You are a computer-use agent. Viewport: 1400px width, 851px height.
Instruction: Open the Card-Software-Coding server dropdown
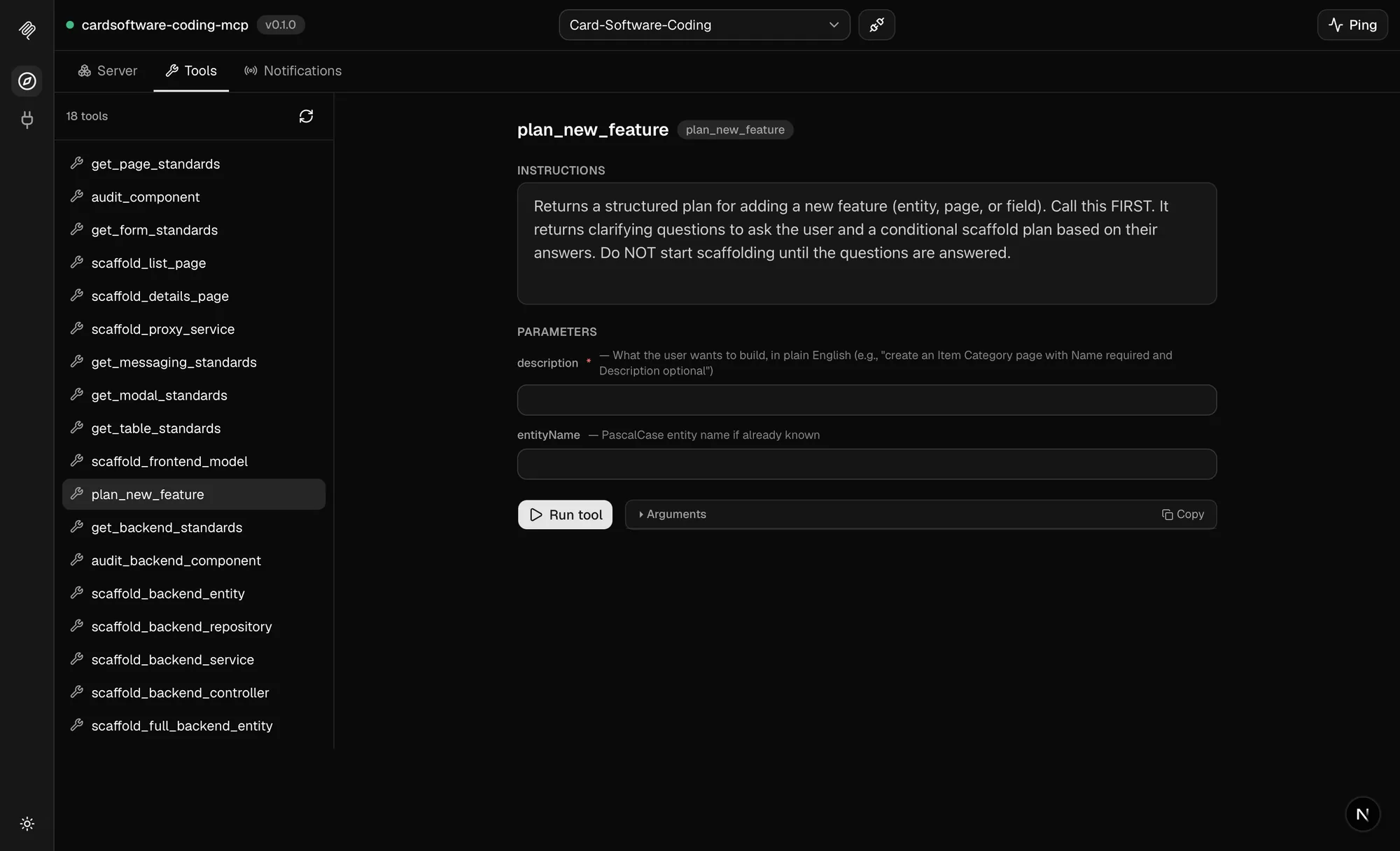pyautogui.click(x=704, y=24)
